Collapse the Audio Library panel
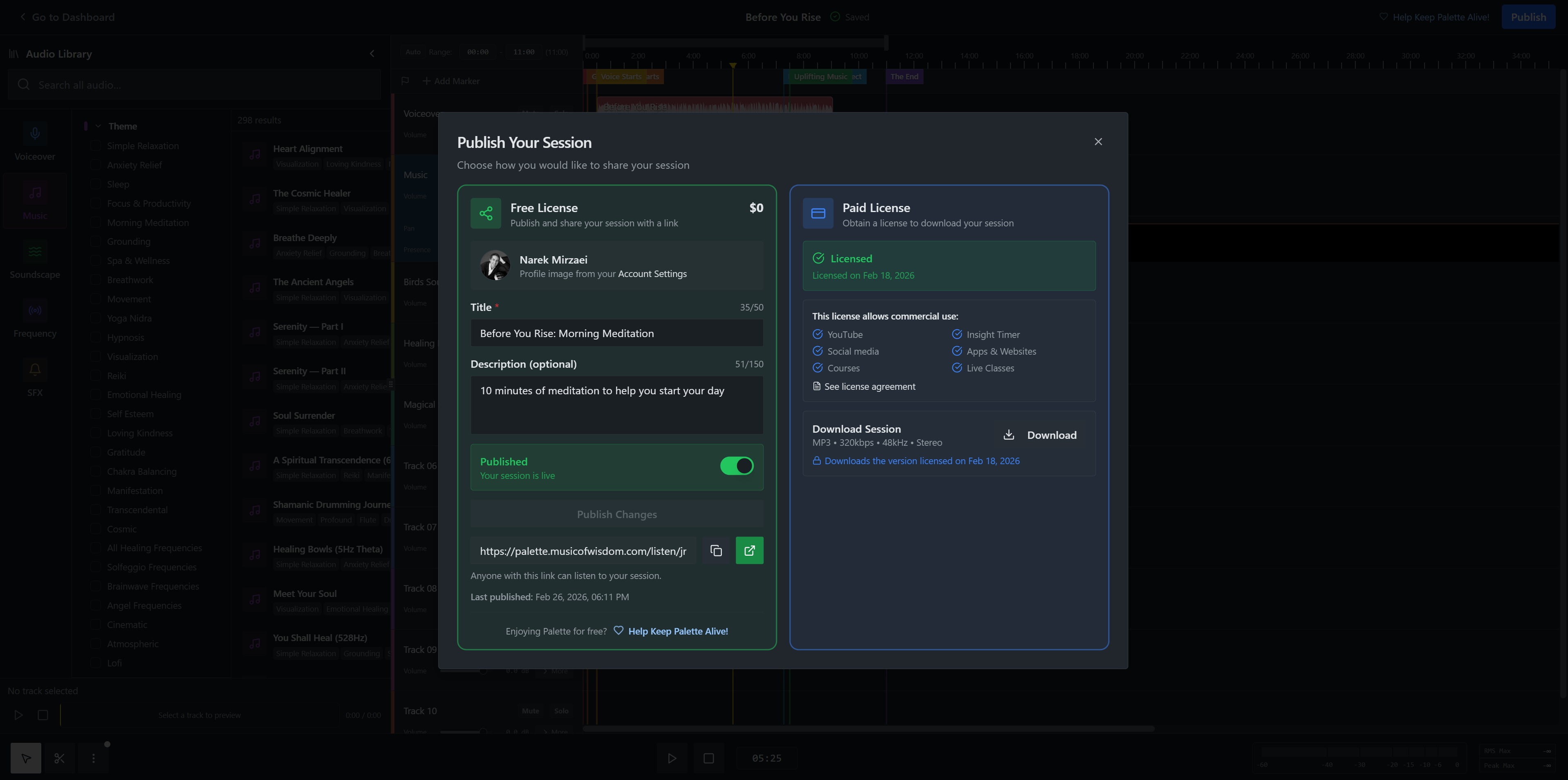The height and width of the screenshot is (780, 1568). point(372,54)
